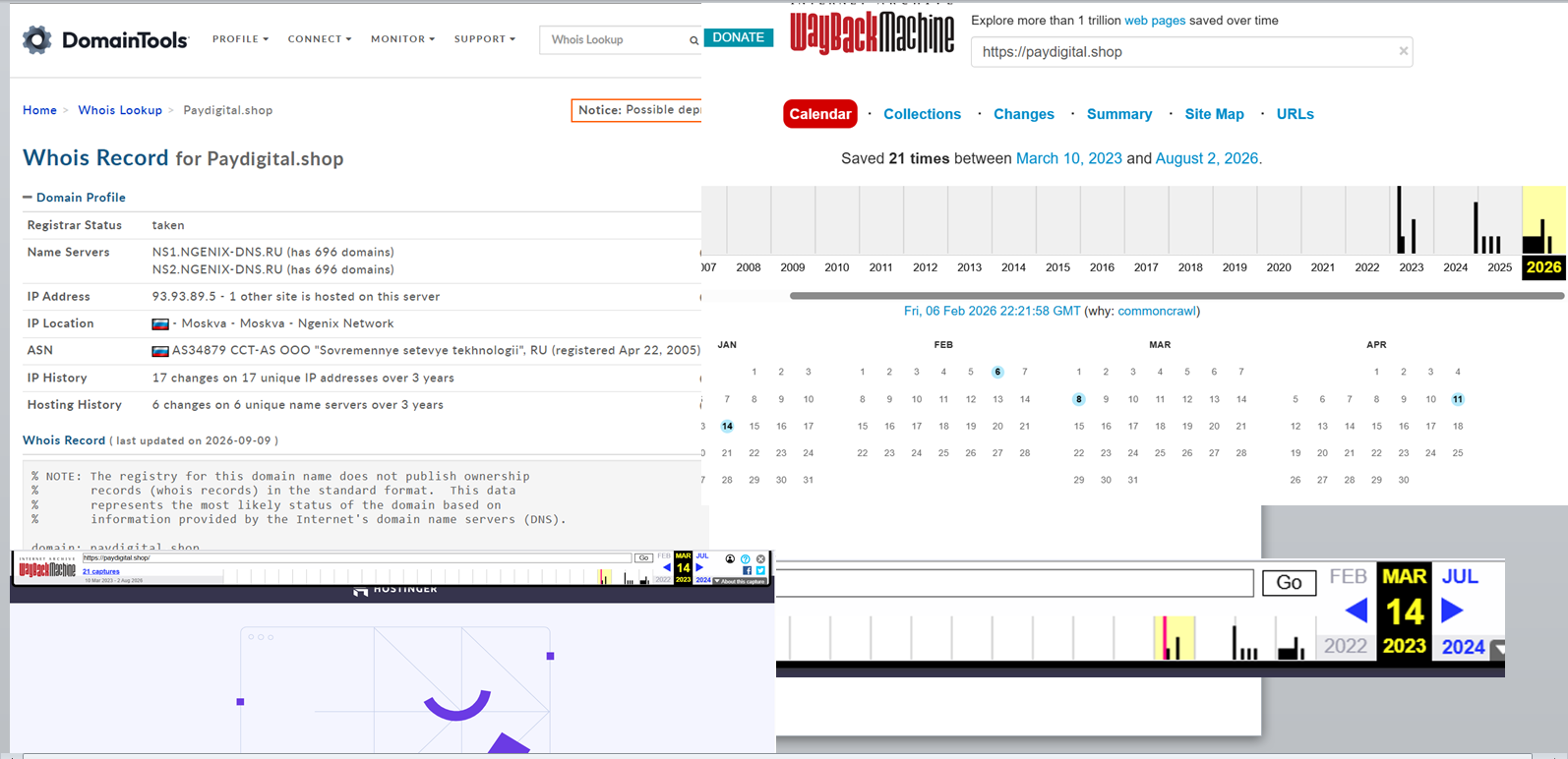Open the January 14 capture date

coord(727,427)
